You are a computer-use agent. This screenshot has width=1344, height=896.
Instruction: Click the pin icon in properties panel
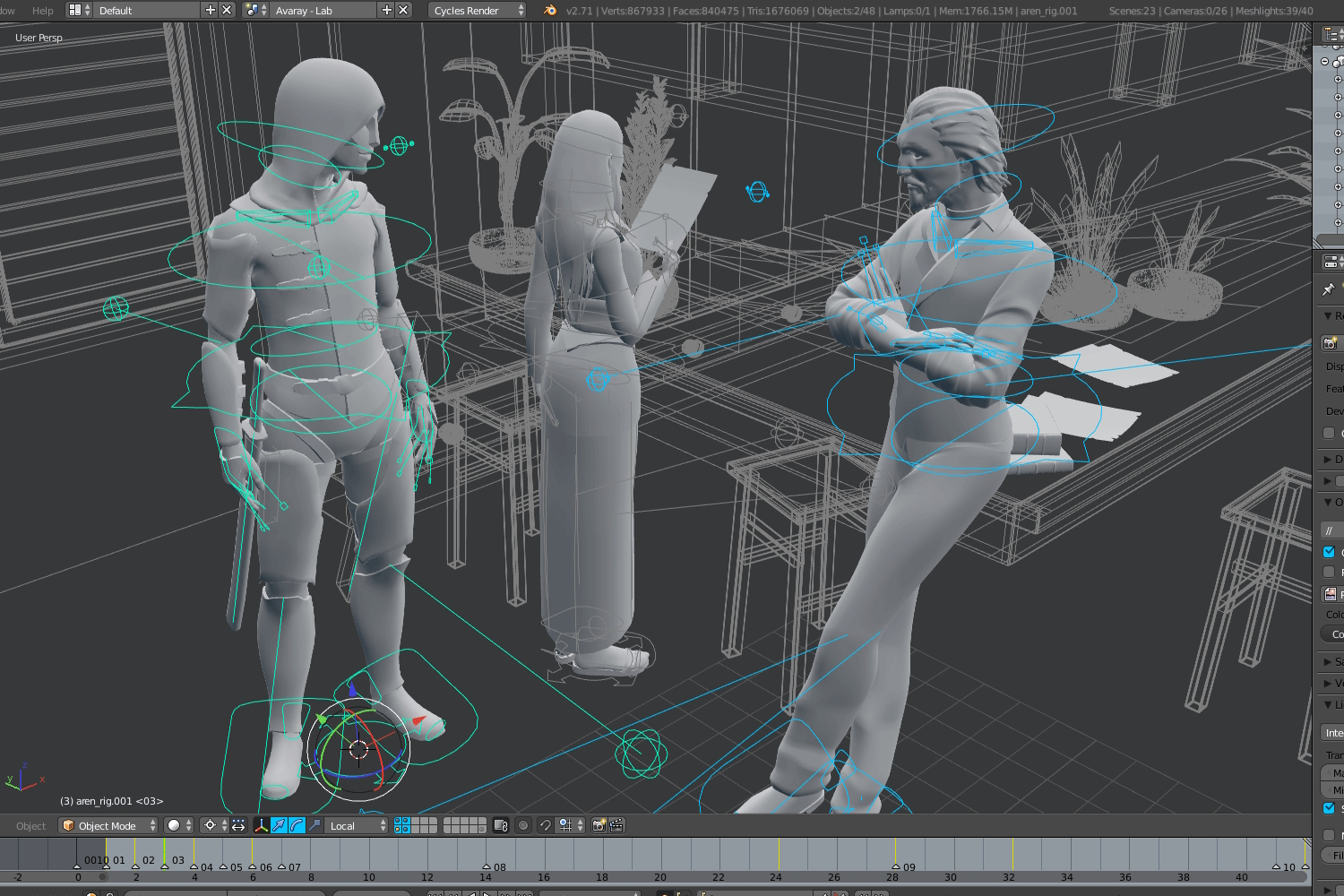(x=1329, y=289)
